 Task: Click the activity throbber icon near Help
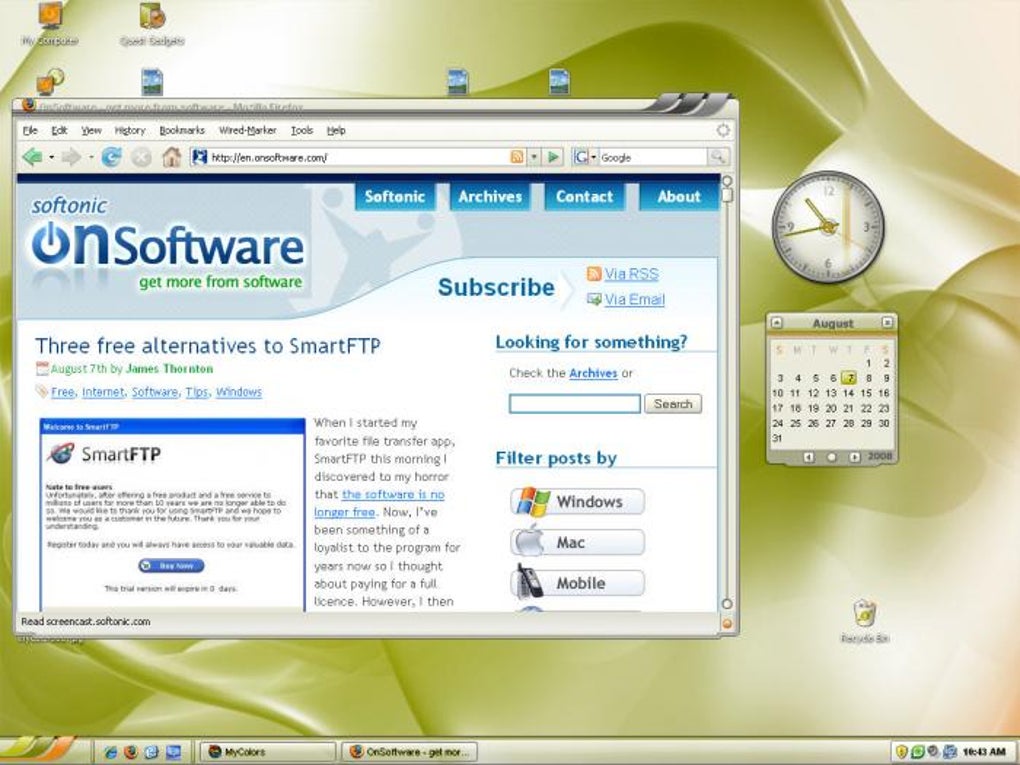point(723,130)
